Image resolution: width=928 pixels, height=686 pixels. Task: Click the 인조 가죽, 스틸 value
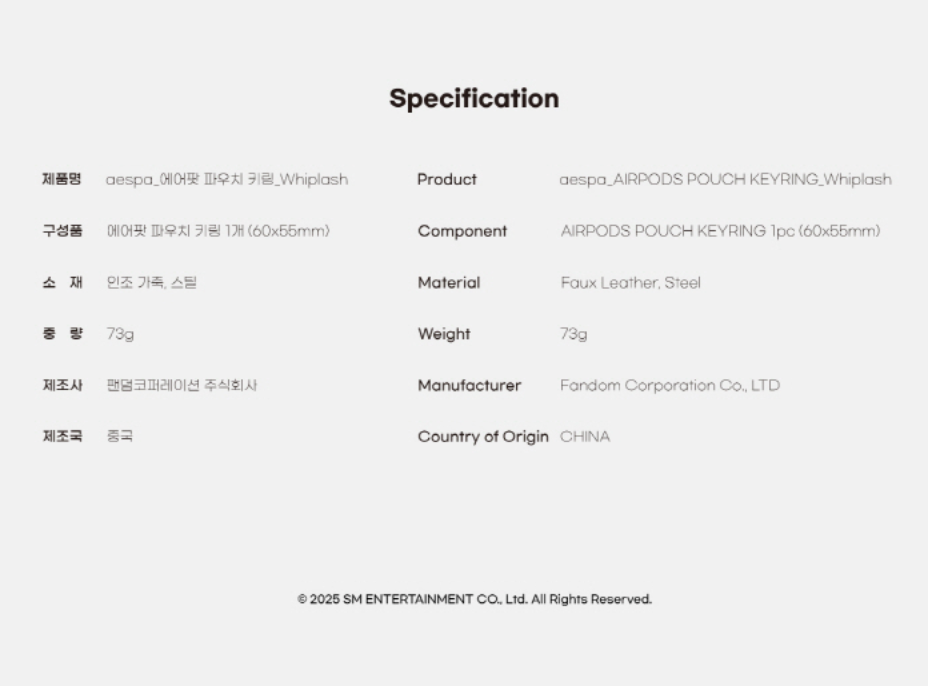[152, 283]
